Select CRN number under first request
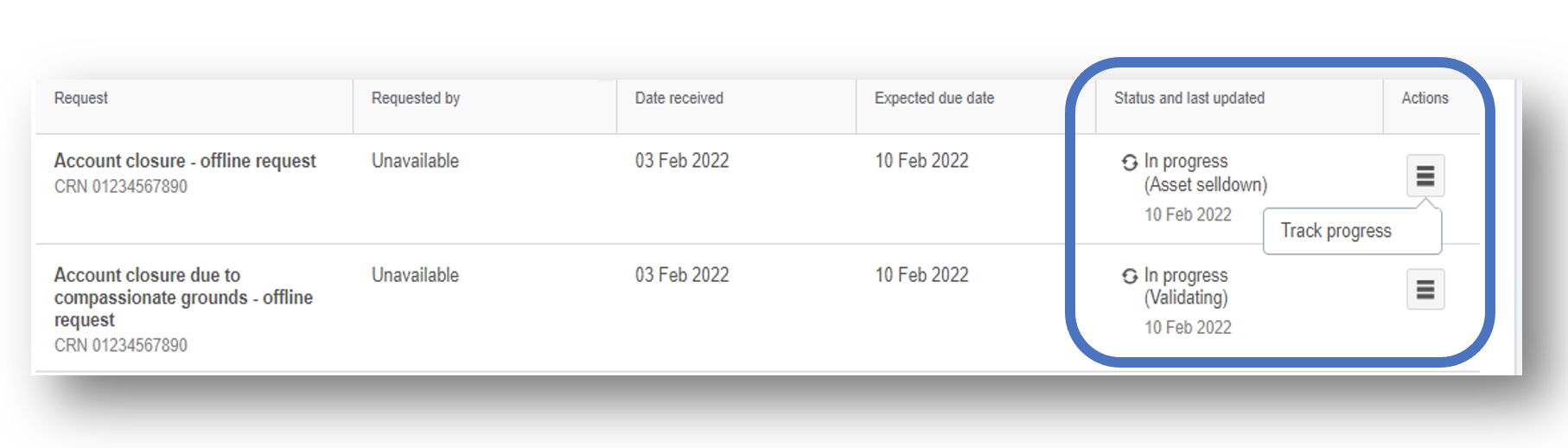This screenshot has height=448, width=1568. [x=121, y=187]
